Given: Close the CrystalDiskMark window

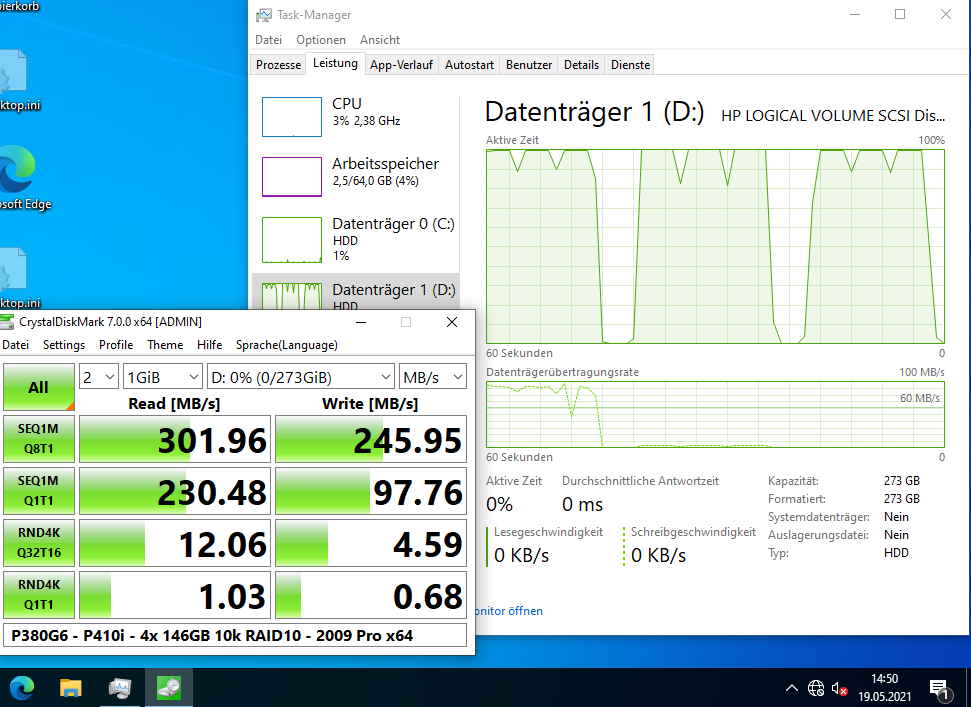Looking at the screenshot, I should 452,322.
